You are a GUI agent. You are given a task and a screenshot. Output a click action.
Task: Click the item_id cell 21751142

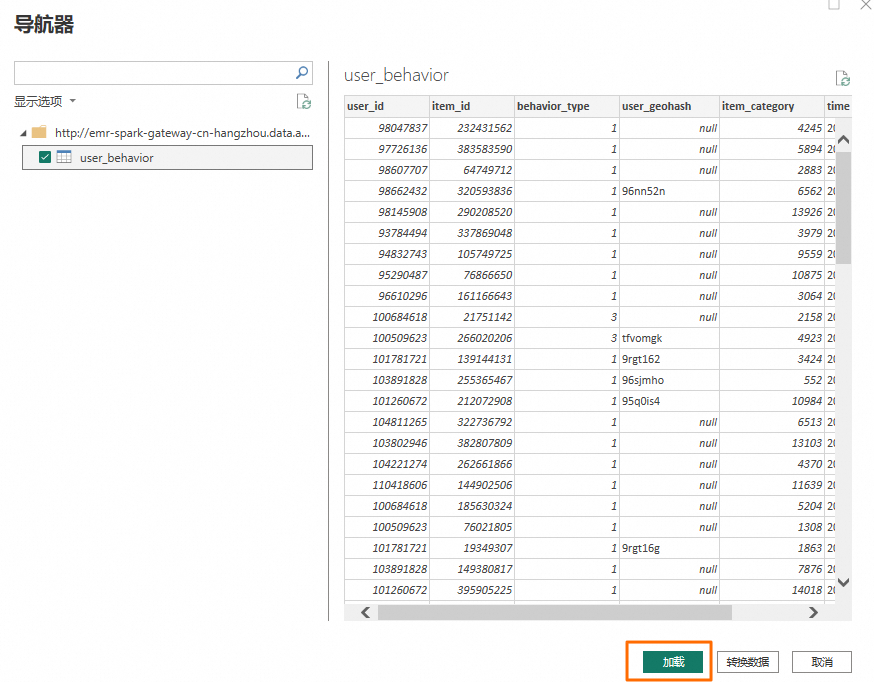tap(472, 317)
